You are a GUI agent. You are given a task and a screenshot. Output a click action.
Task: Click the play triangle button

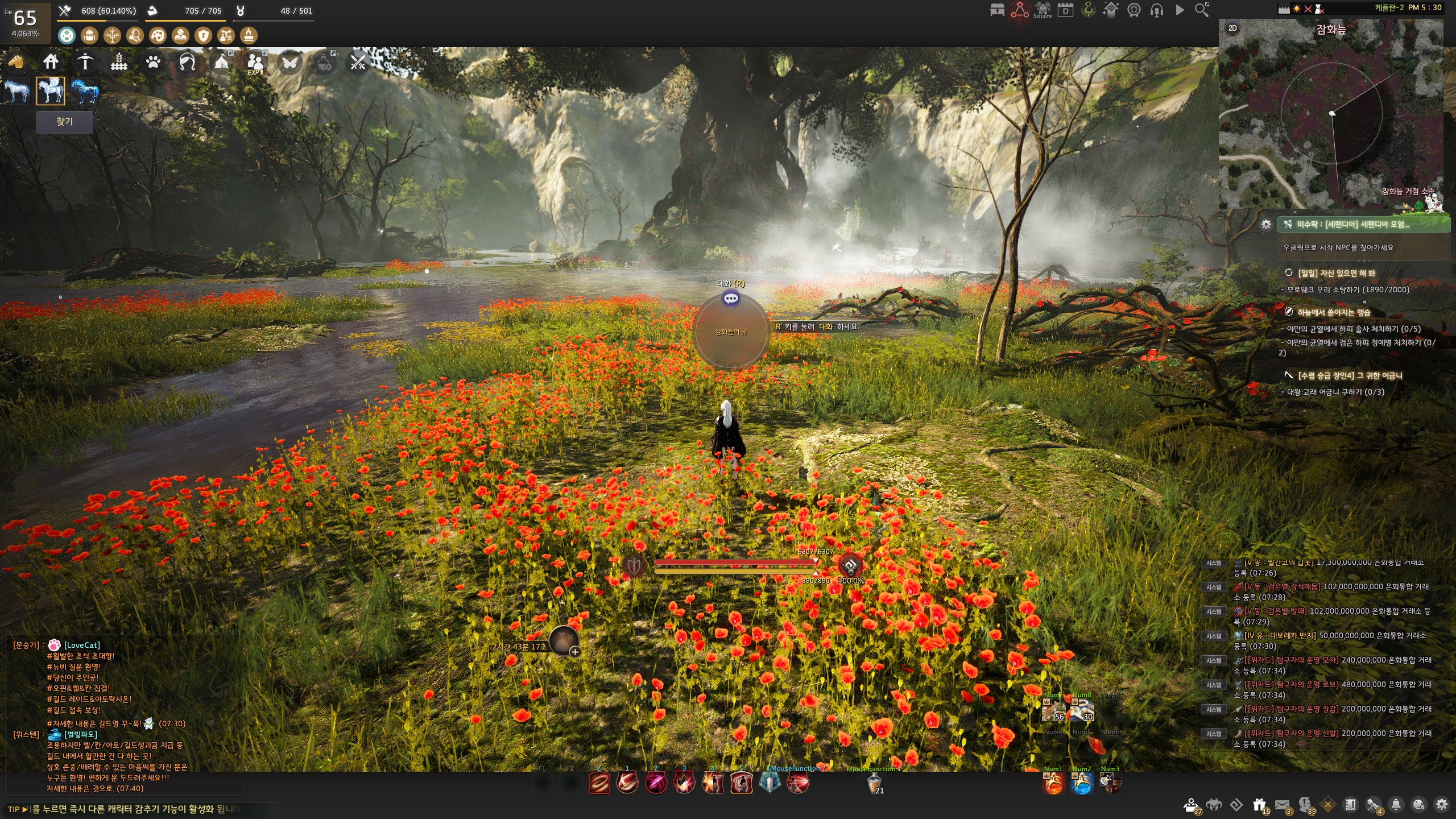pos(1180,10)
